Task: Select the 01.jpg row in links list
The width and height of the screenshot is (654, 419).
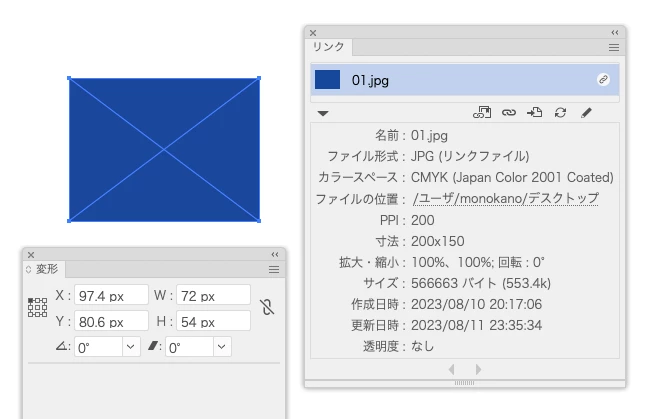Action: [x=465, y=80]
